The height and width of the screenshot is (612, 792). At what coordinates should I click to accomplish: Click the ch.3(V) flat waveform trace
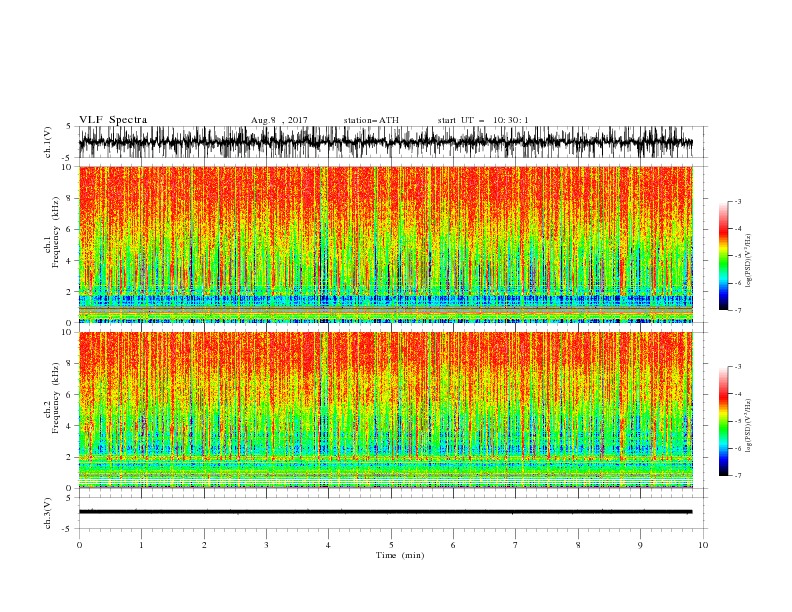(x=386, y=512)
